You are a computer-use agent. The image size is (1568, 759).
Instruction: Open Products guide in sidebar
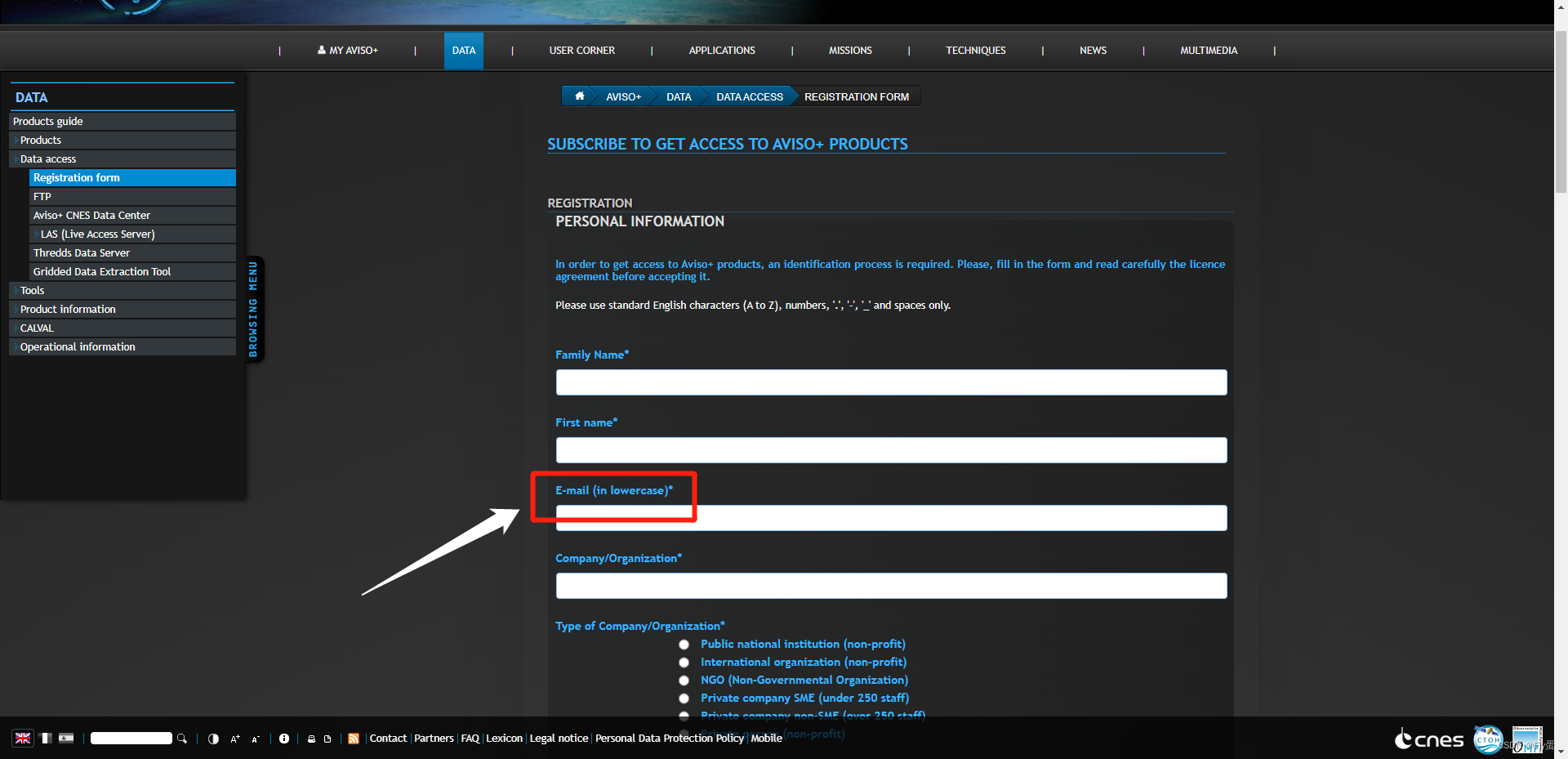(122, 121)
